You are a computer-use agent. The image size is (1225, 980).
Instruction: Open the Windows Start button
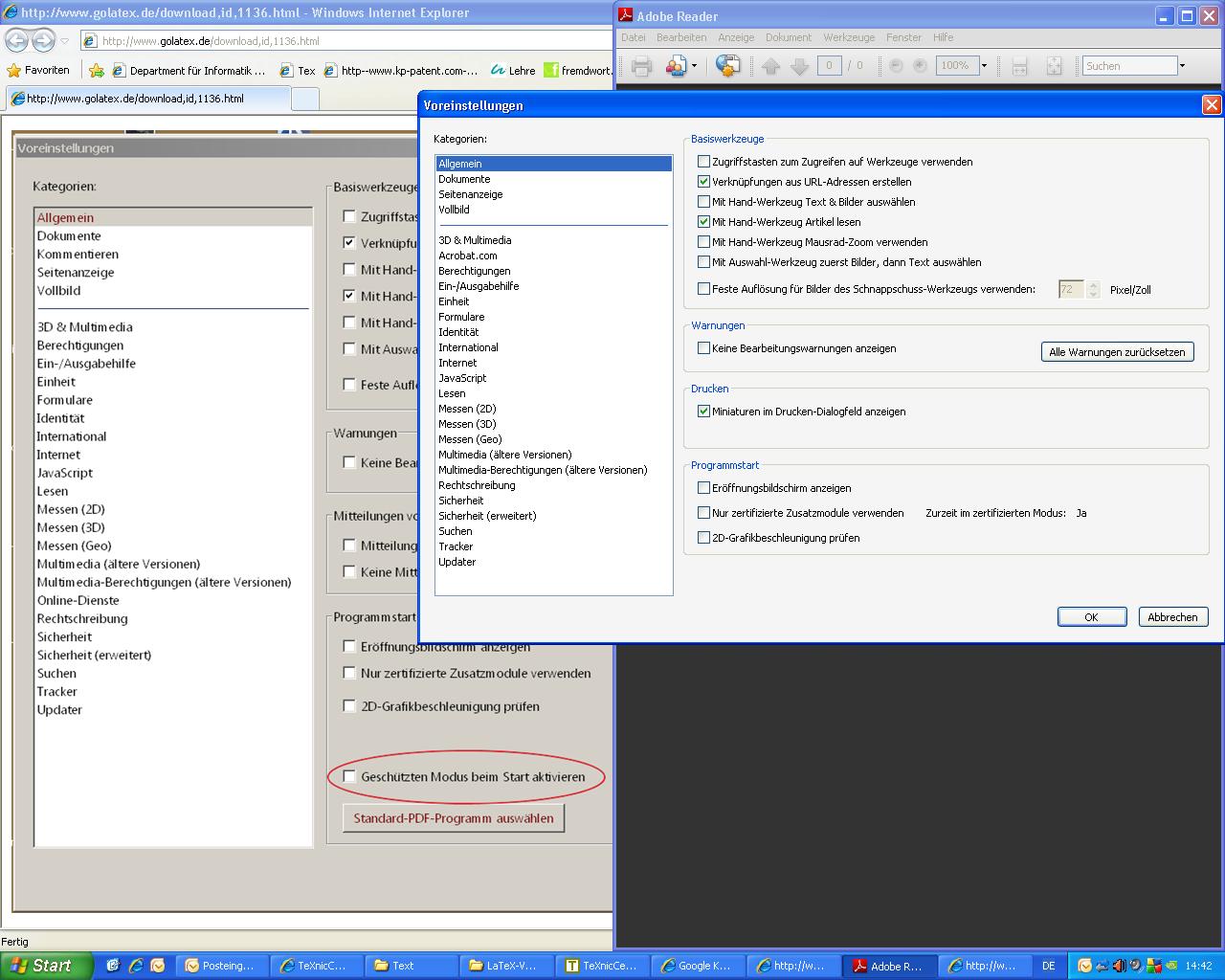pyautogui.click(x=46, y=966)
